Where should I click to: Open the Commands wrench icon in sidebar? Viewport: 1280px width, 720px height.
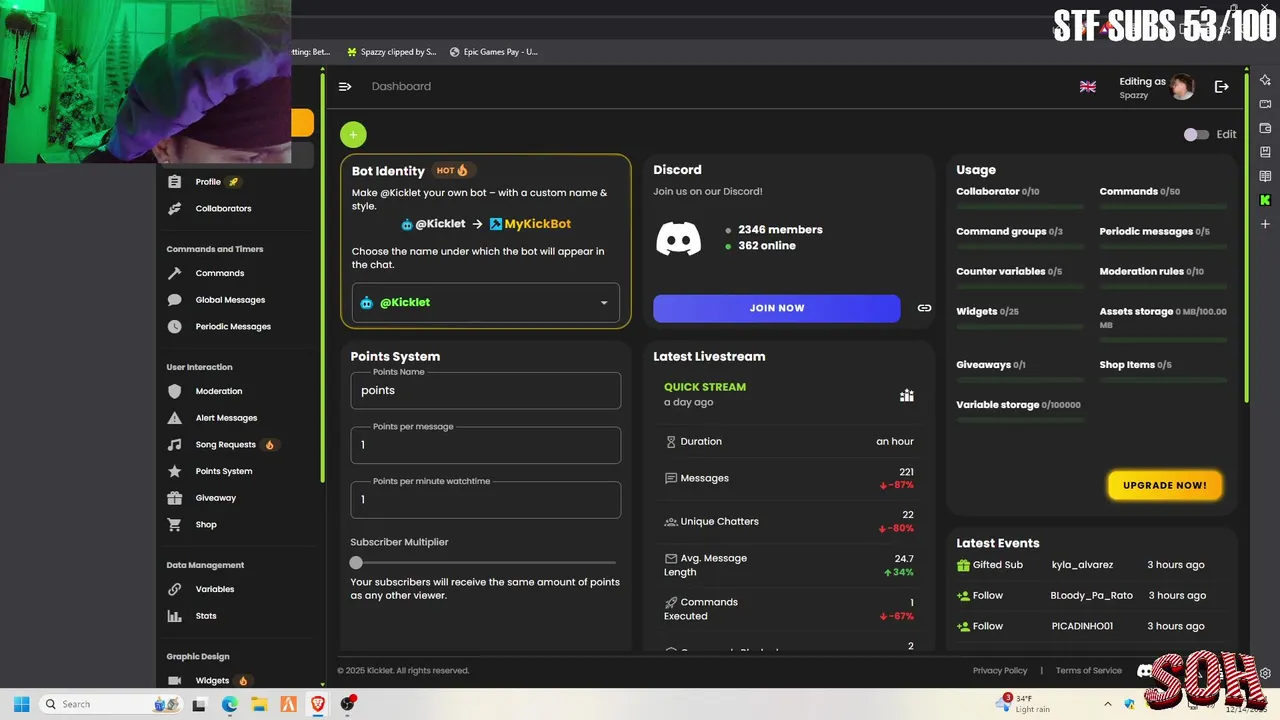pos(175,273)
